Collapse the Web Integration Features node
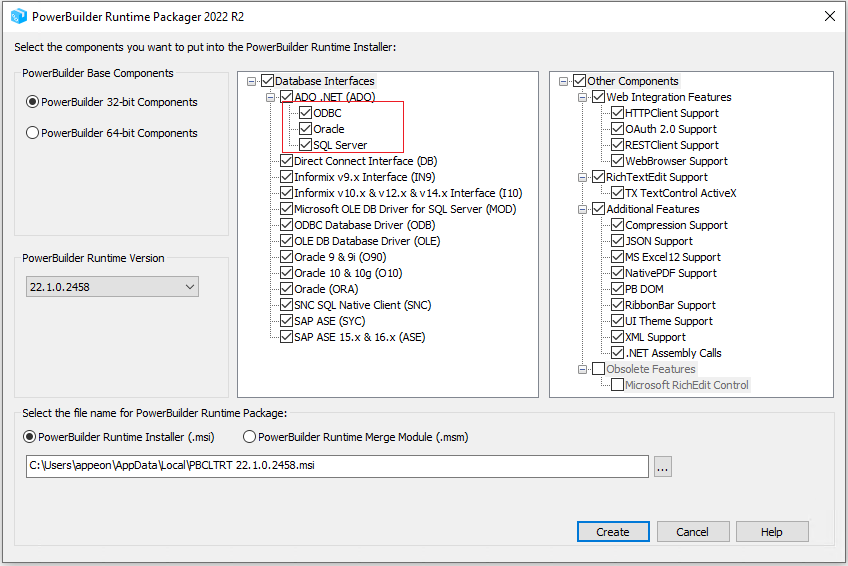This screenshot has width=848, height=566. [582, 97]
